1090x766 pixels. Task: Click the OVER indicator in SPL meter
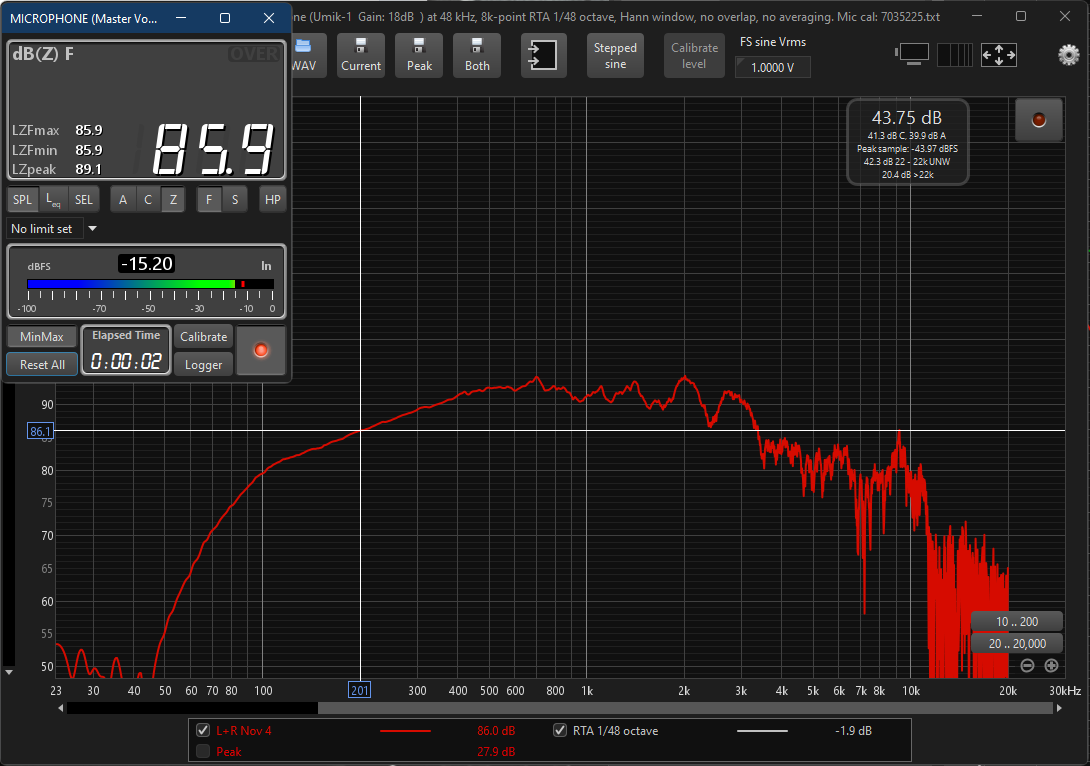254,54
